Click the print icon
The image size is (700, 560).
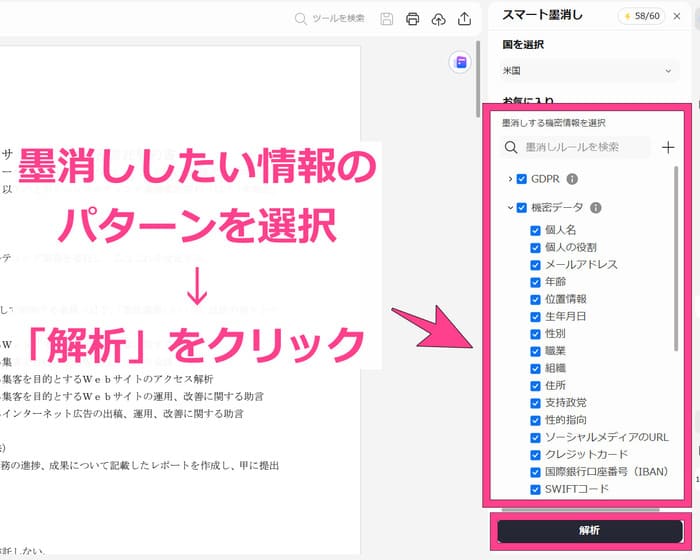(x=412, y=19)
